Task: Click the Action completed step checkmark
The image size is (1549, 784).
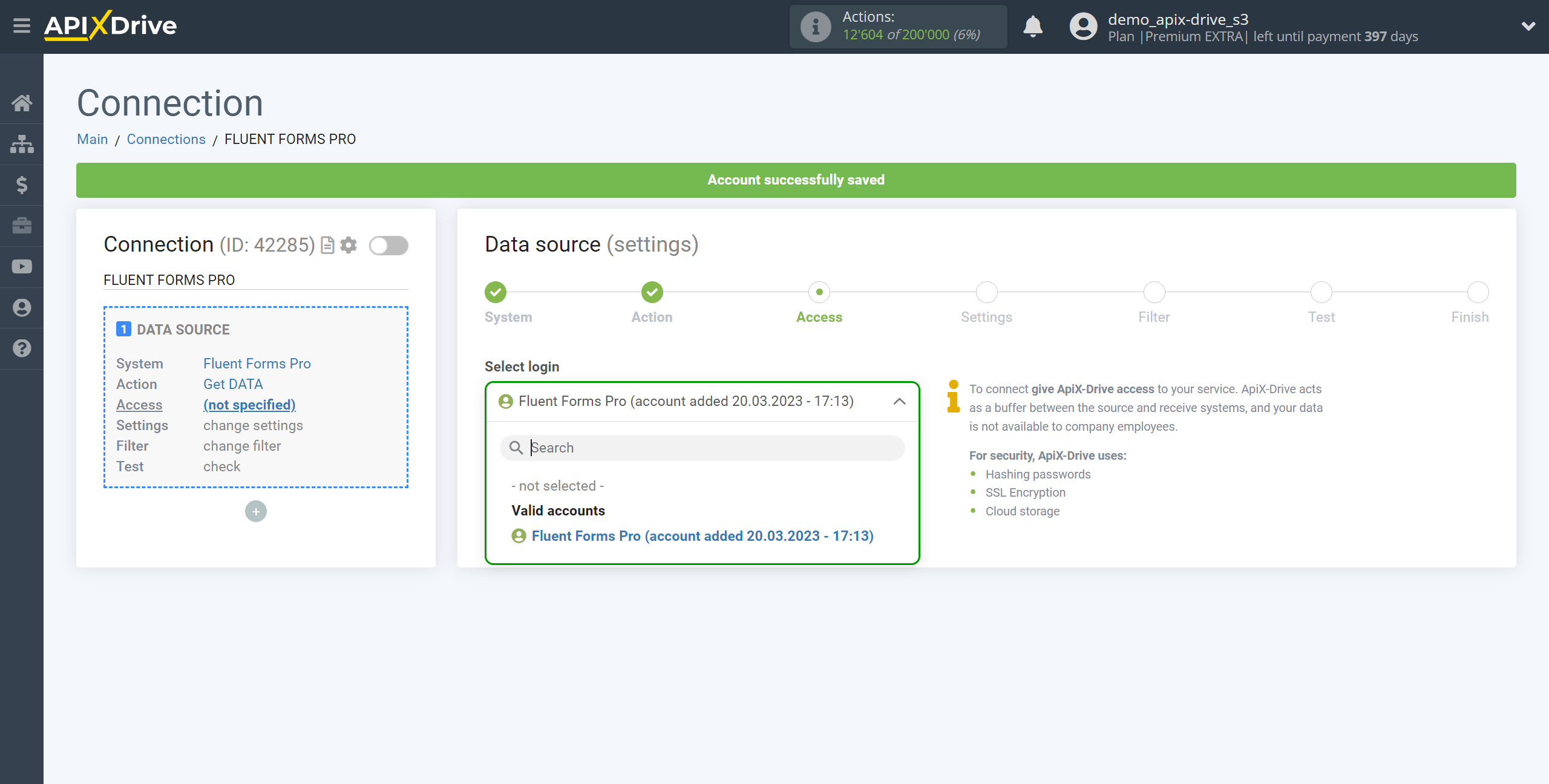Action: [x=651, y=292]
